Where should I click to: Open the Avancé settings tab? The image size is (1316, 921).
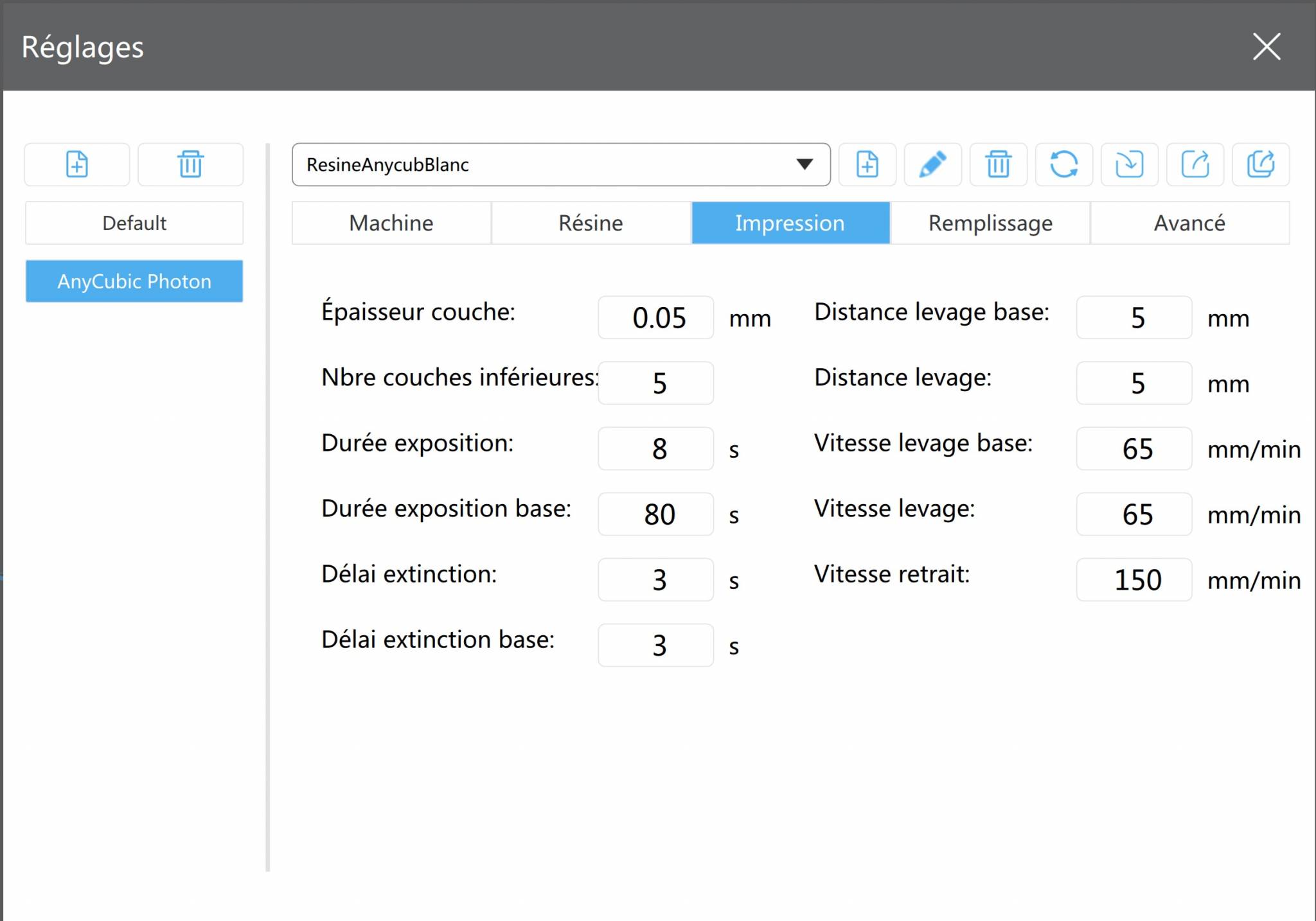click(x=1189, y=223)
